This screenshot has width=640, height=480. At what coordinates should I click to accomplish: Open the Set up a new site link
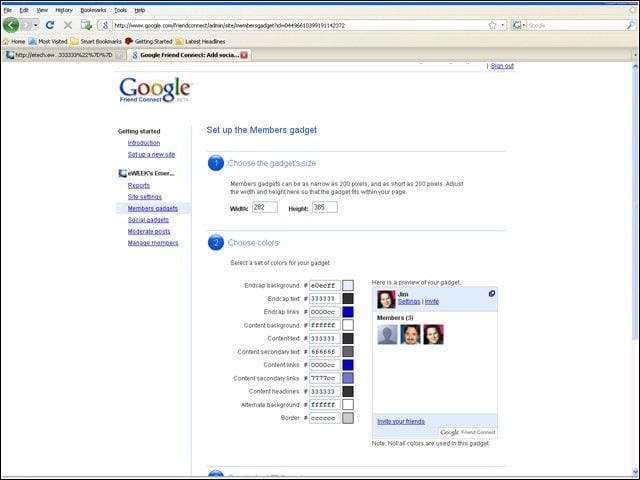151,154
